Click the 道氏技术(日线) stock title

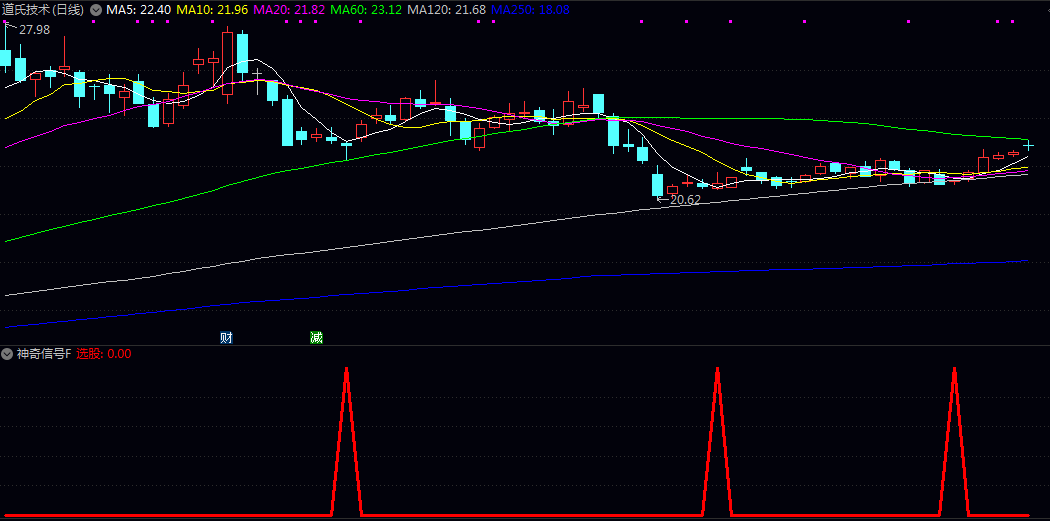click(43, 9)
